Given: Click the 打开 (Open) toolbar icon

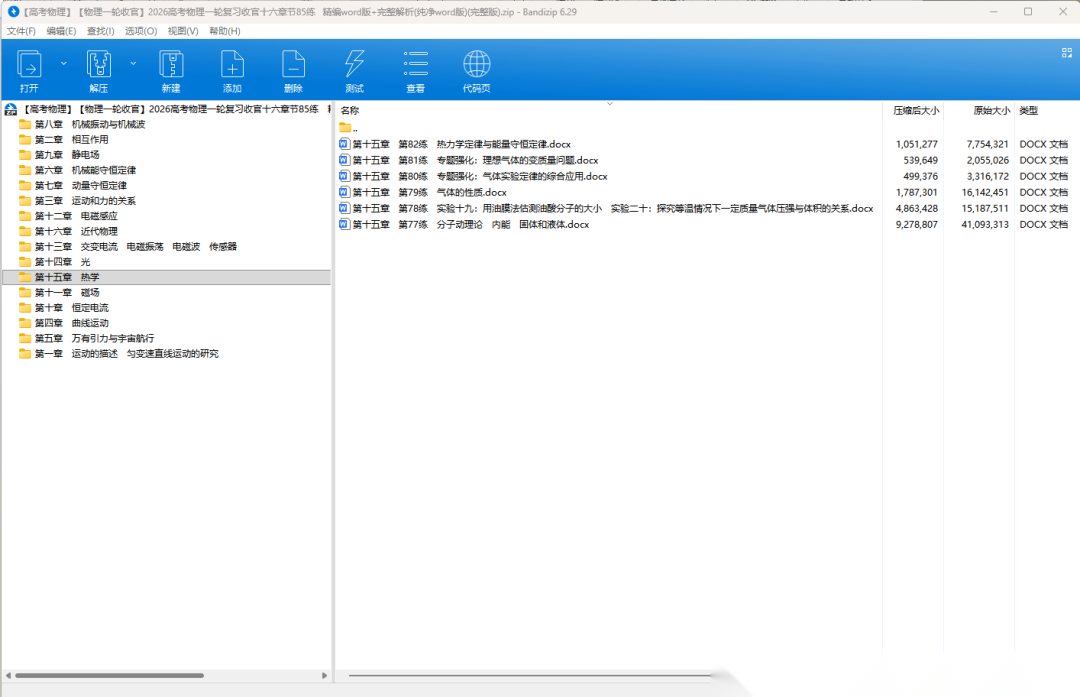Looking at the screenshot, I should pyautogui.click(x=30, y=65).
